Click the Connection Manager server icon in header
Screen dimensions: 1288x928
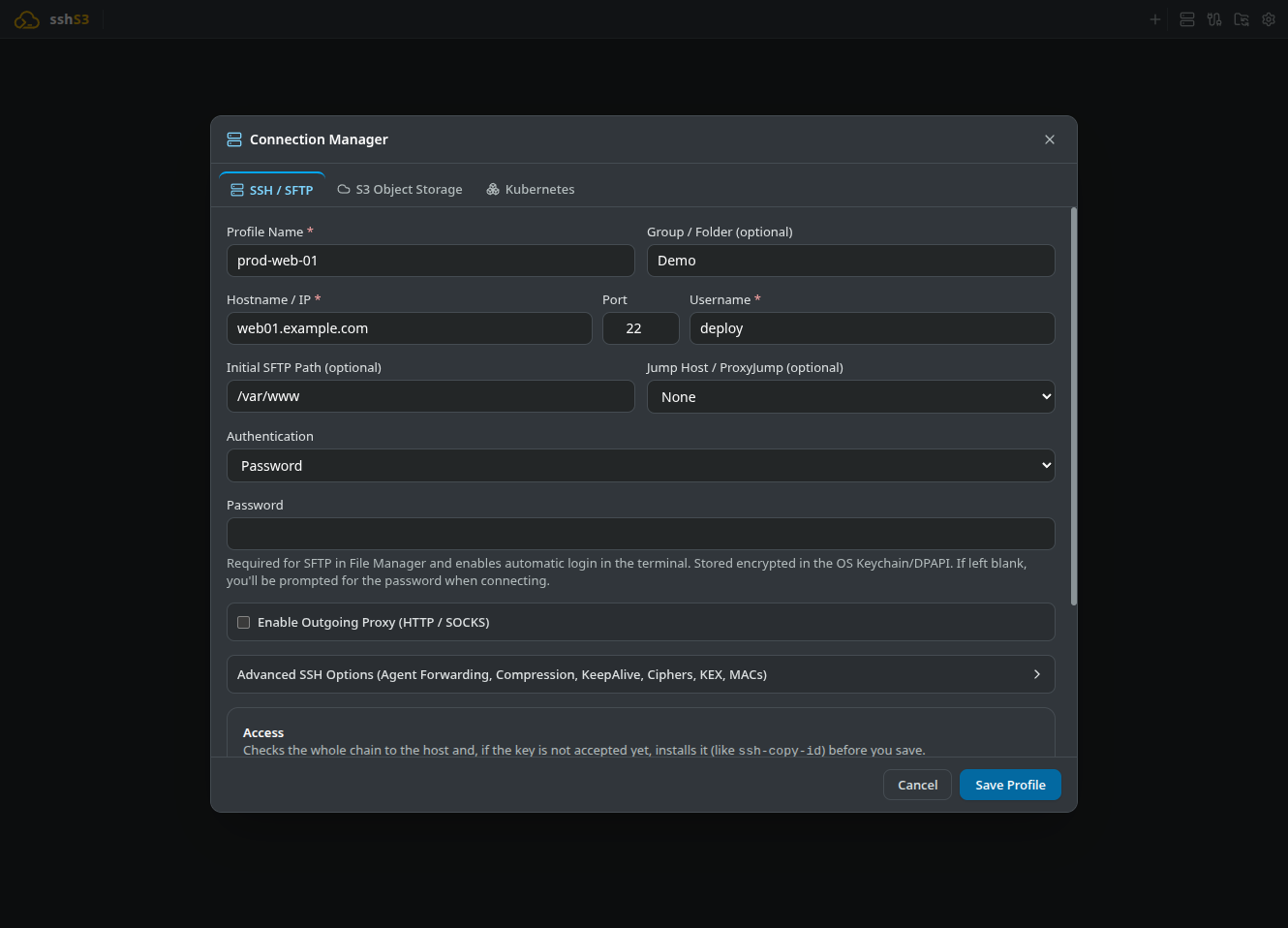coord(234,139)
